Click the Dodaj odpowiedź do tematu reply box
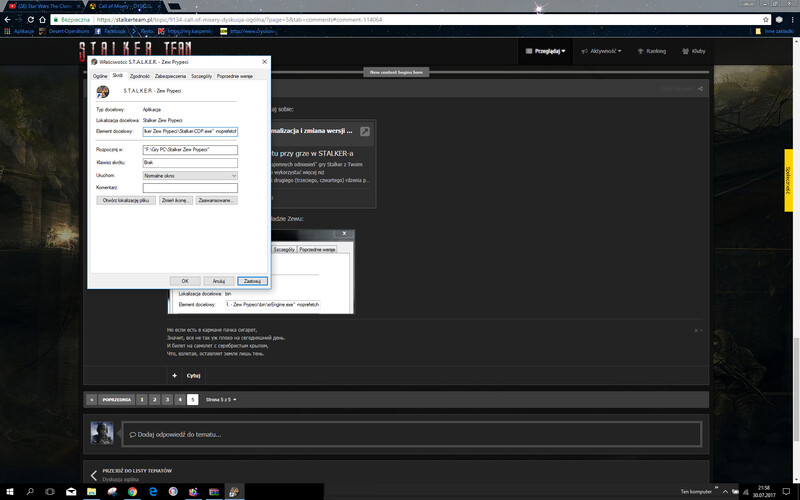Viewport: 800px width, 500px height. 412,435
